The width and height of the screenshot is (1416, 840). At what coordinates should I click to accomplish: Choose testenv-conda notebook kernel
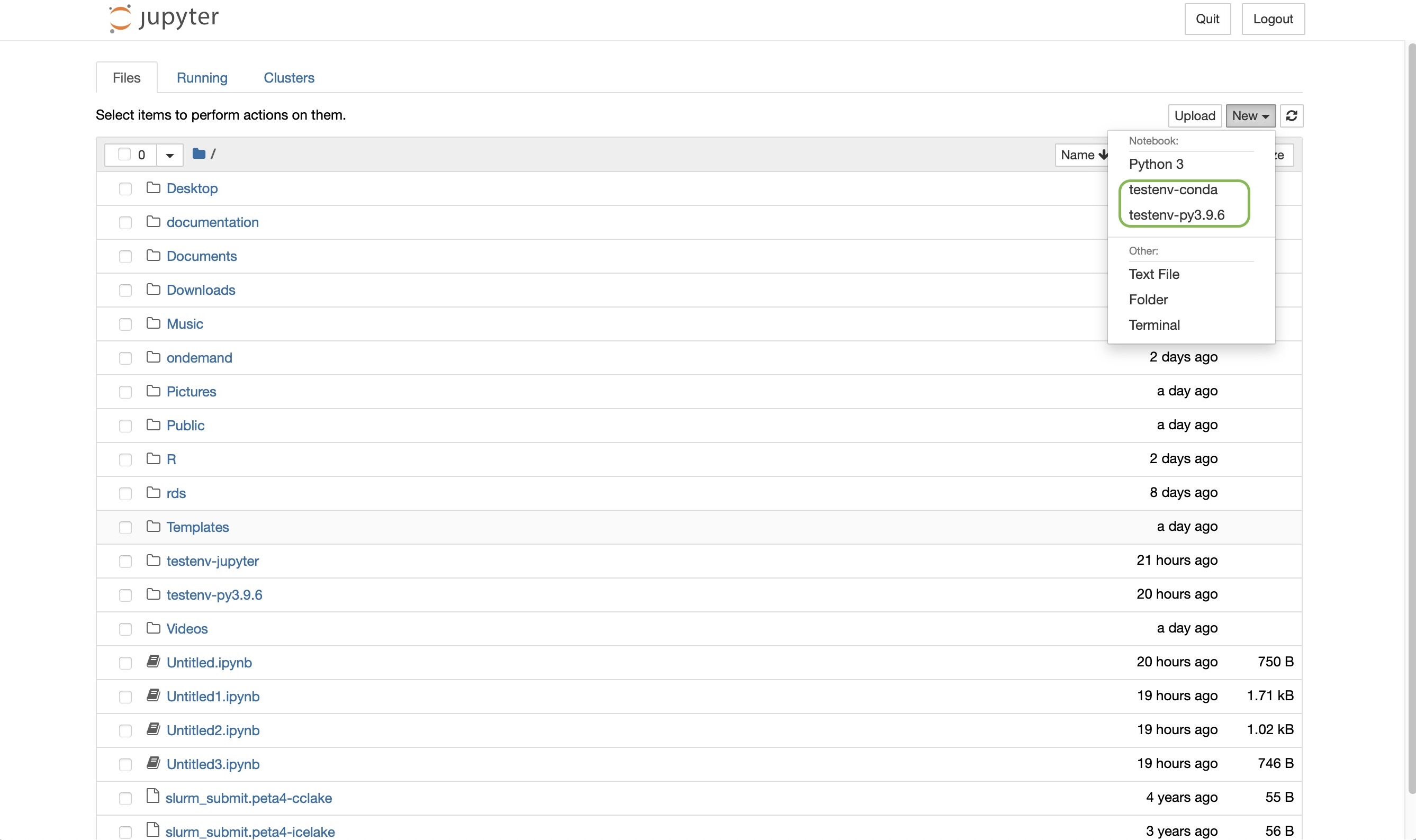point(1173,189)
